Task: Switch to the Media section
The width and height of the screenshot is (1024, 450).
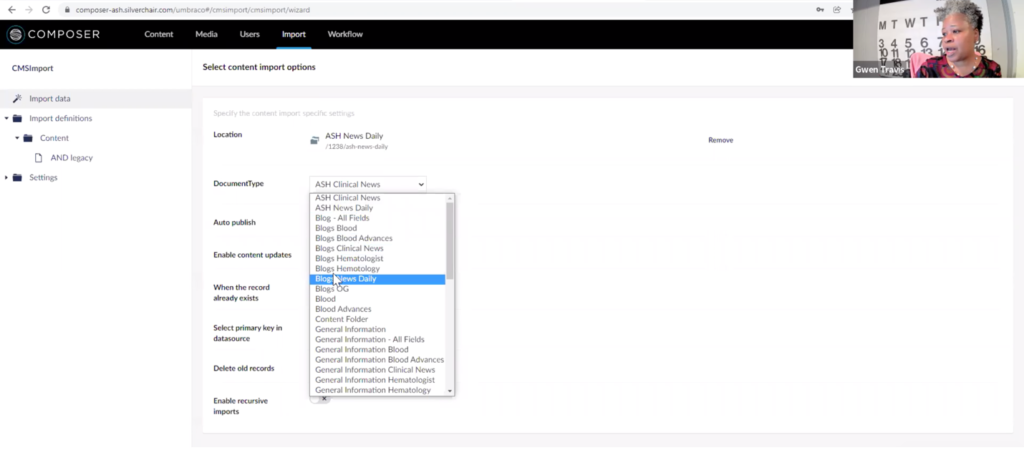Action: click(206, 35)
